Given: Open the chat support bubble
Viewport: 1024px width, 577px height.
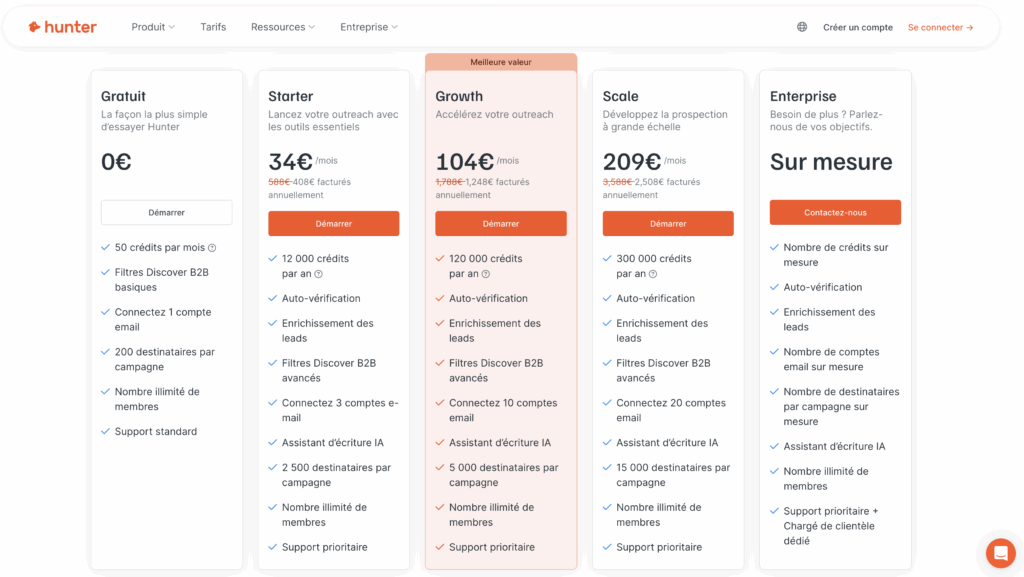Looking at the screenshot, I should tap(1000, 554).
